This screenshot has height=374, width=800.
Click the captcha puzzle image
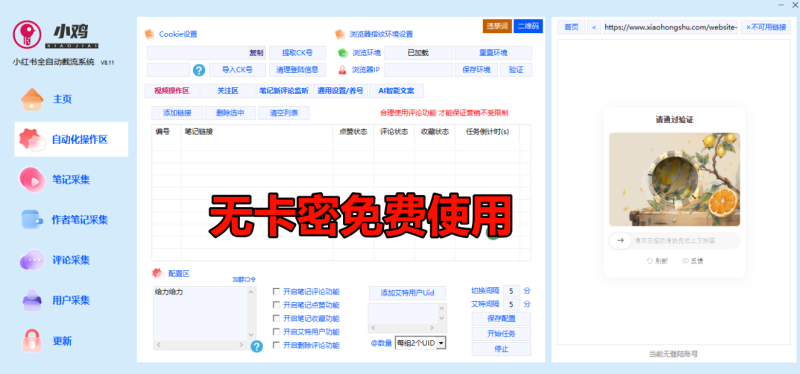(674, 180)
